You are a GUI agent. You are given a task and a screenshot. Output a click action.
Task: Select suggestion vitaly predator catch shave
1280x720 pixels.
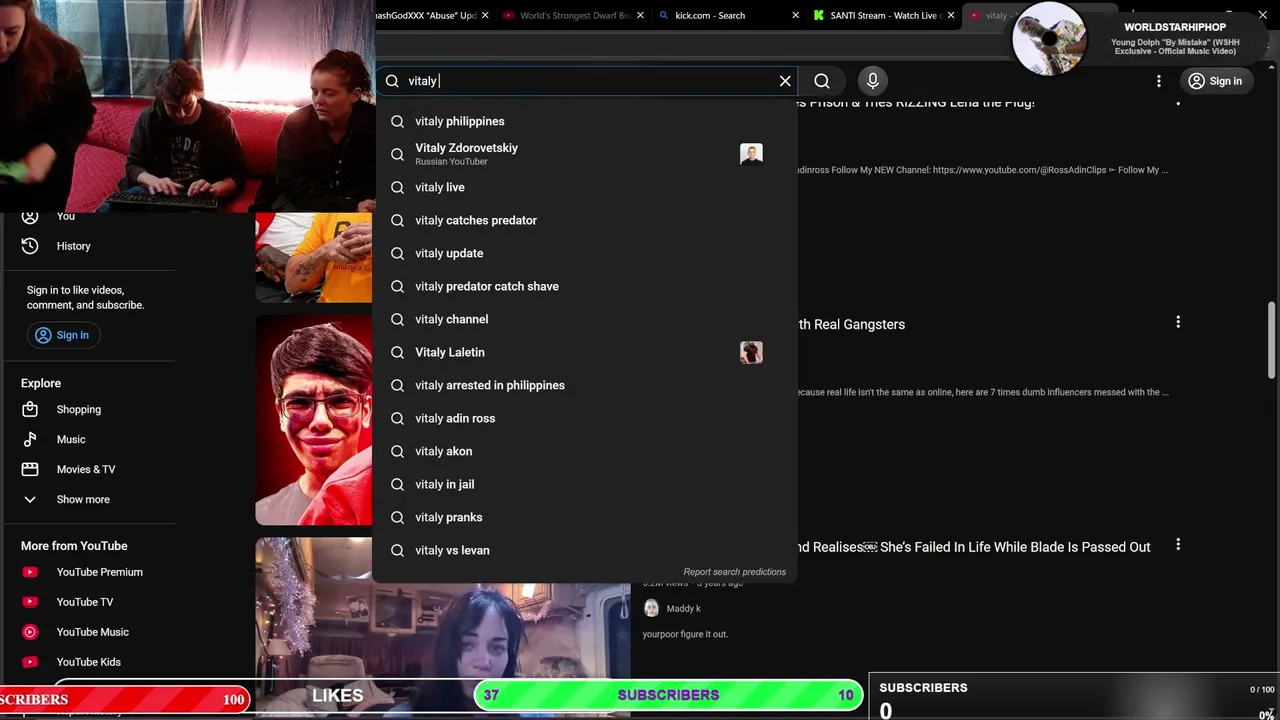pyautogui.click(x=585, y=286)
